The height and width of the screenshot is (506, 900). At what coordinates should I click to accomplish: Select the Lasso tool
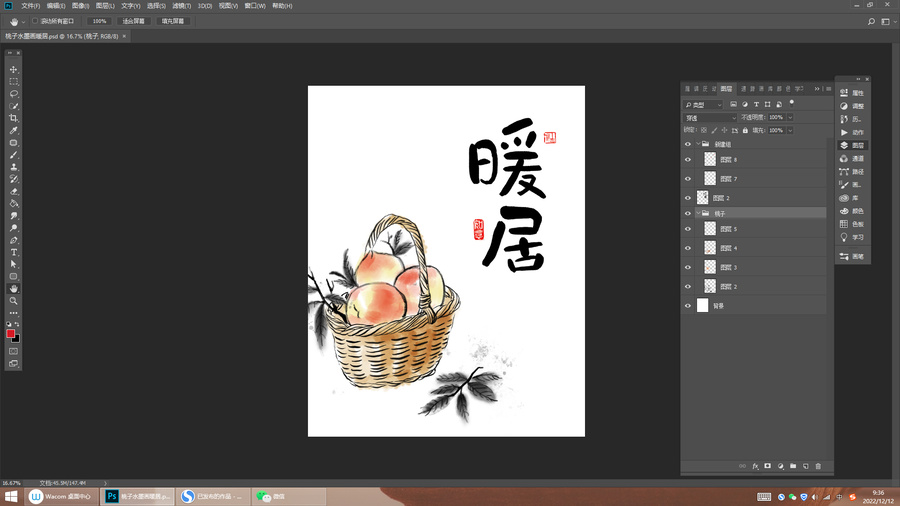(13, 94)
